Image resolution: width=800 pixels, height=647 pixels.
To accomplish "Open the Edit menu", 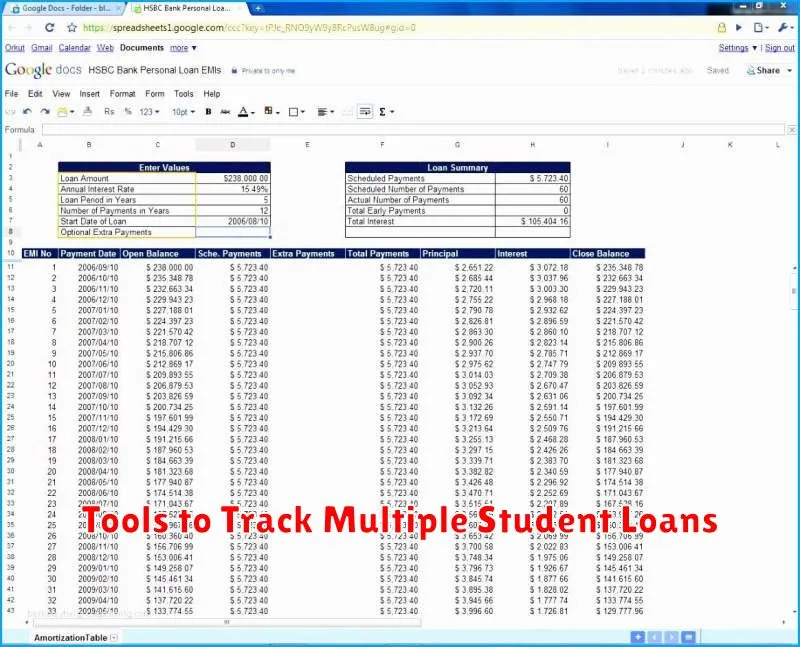I will click(35, 94).
